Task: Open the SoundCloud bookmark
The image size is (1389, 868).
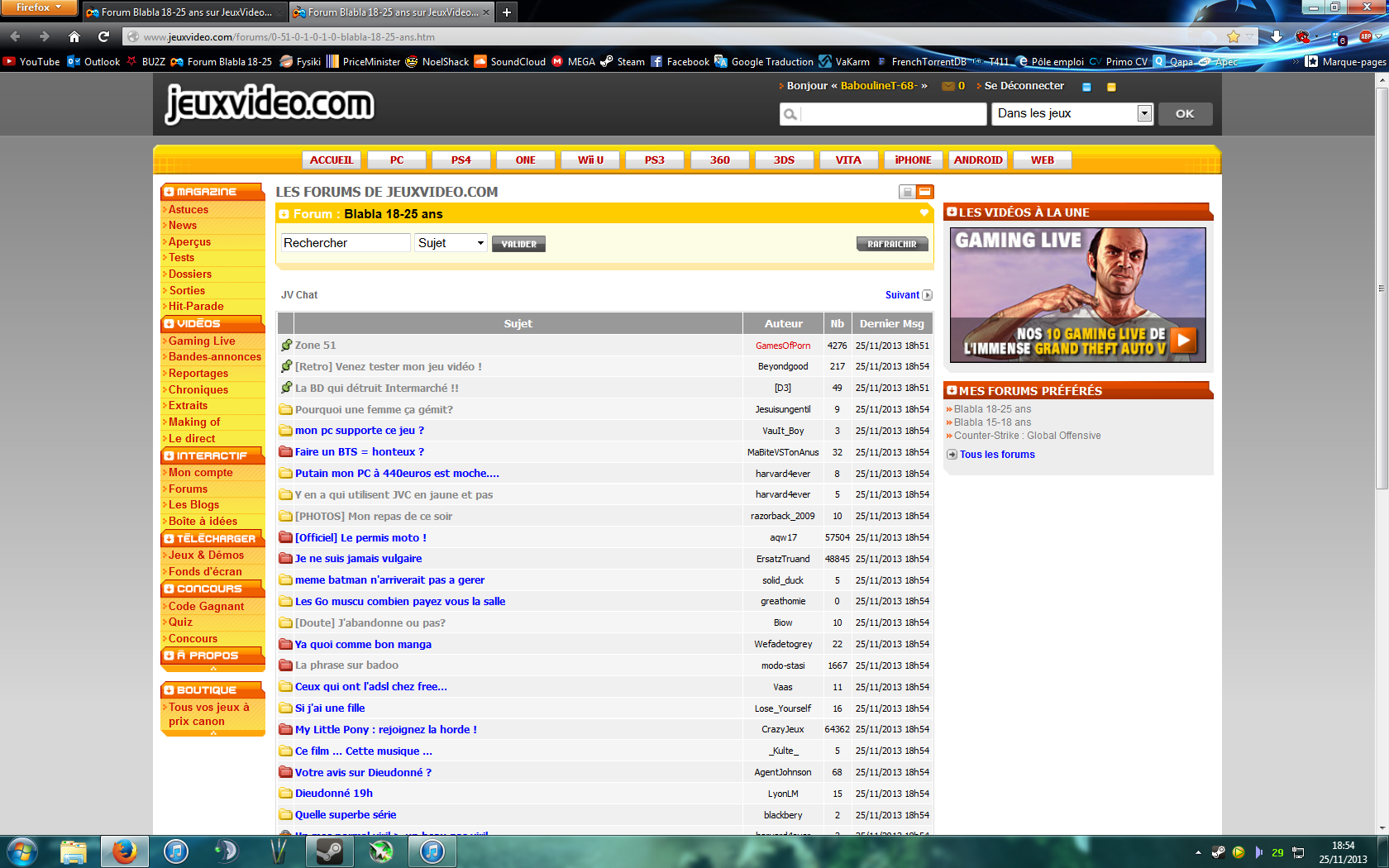Action: tap(509, 61)
